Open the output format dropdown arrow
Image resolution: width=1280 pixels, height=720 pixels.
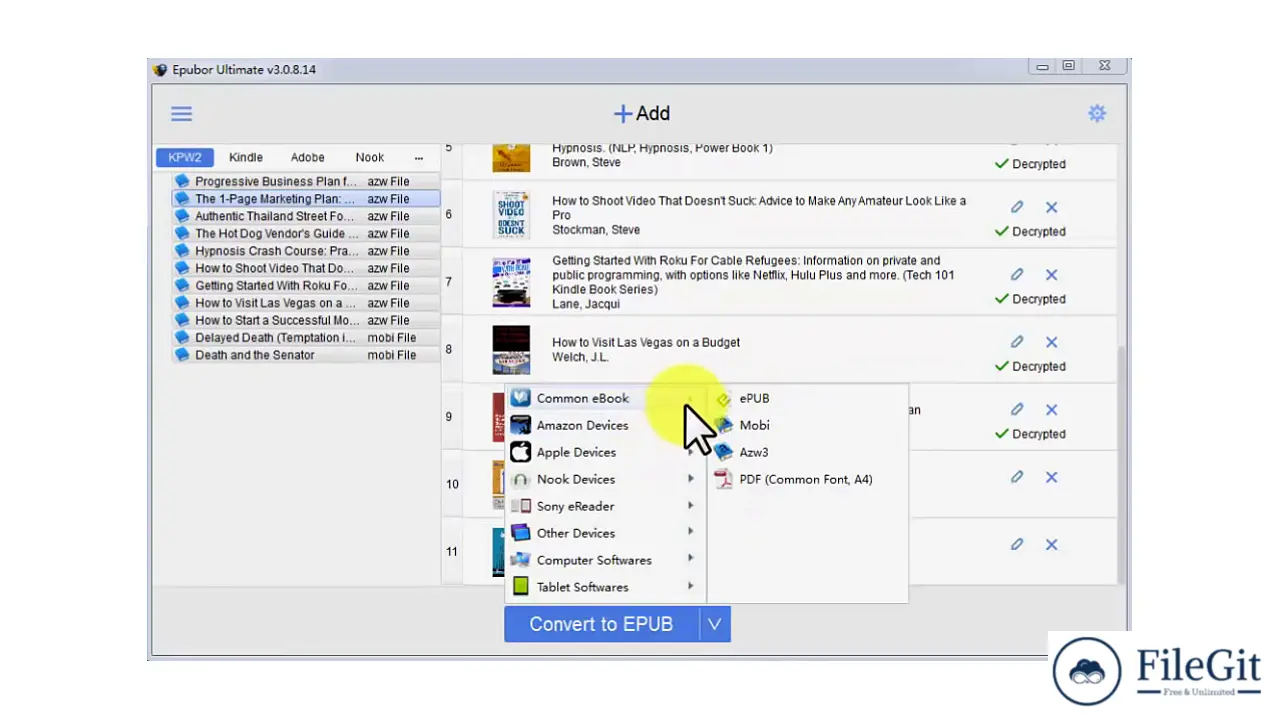coord(714,624)
